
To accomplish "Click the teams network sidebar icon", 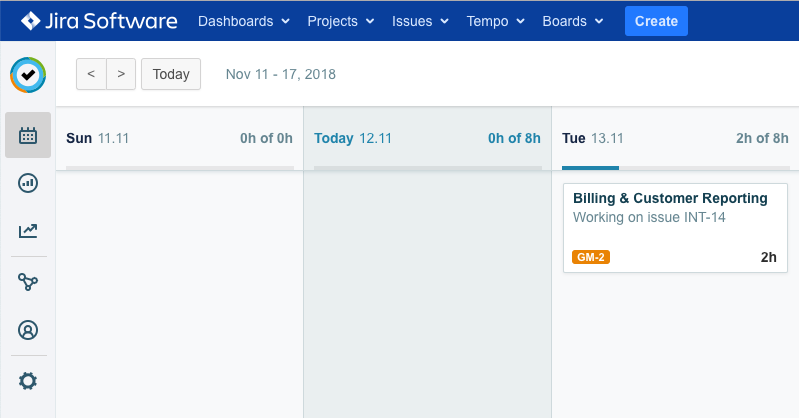I will point(28,282).
